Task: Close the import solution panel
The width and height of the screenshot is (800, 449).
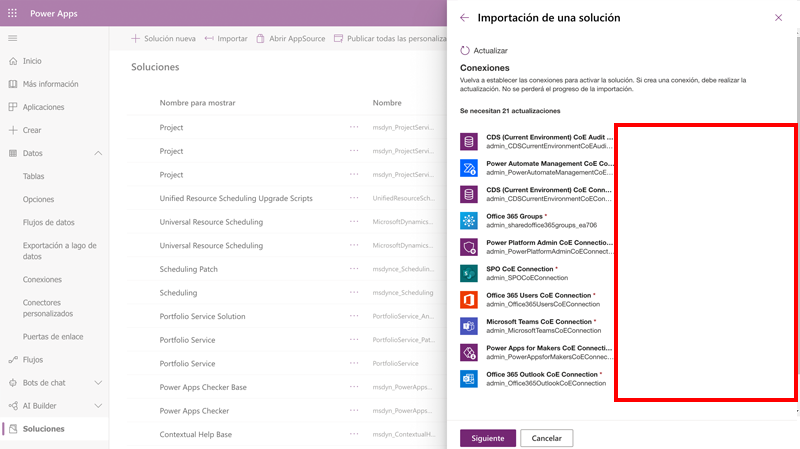Action: (779, 18)
